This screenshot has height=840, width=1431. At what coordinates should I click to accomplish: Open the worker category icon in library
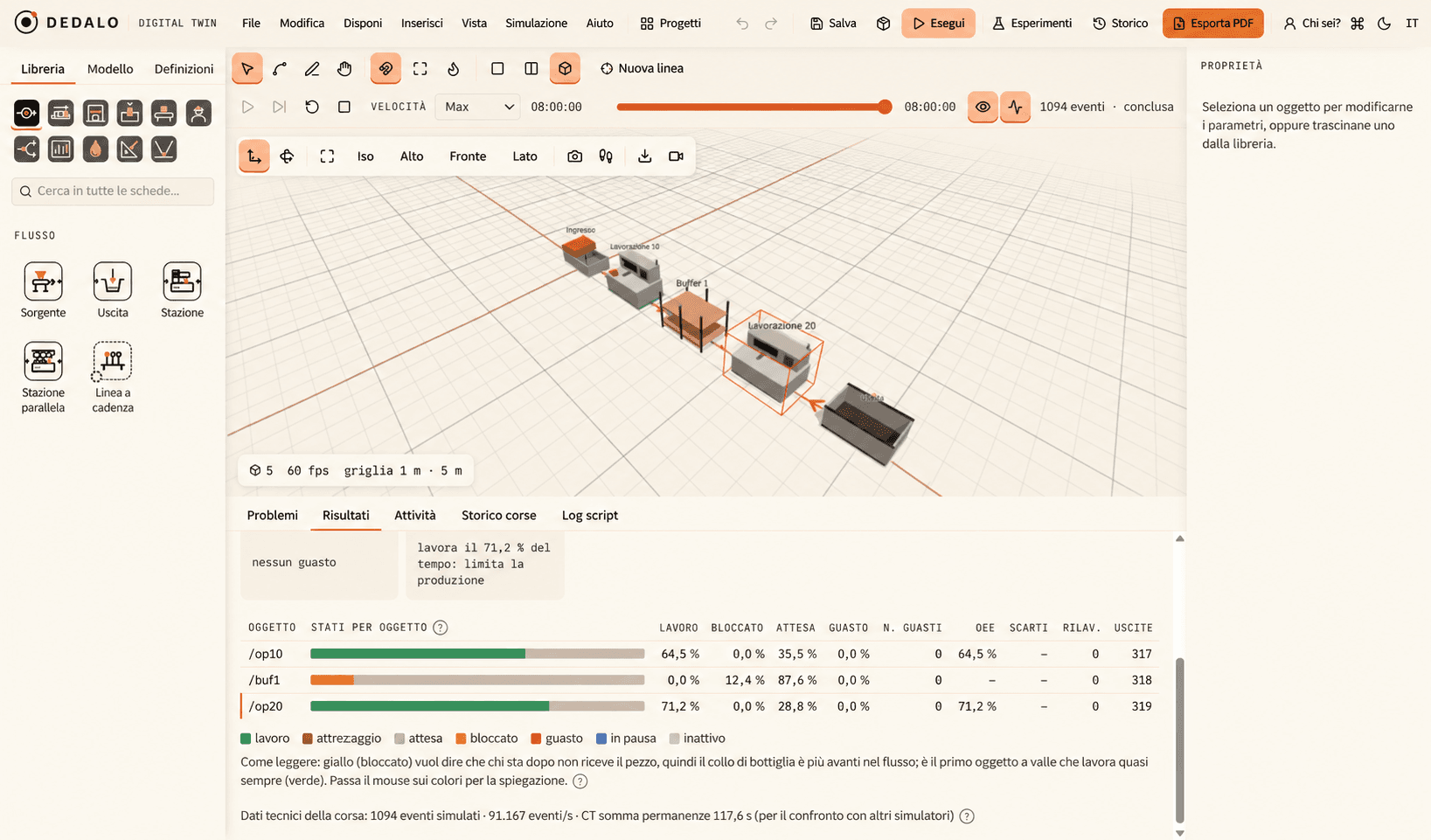tap(198, 113)
